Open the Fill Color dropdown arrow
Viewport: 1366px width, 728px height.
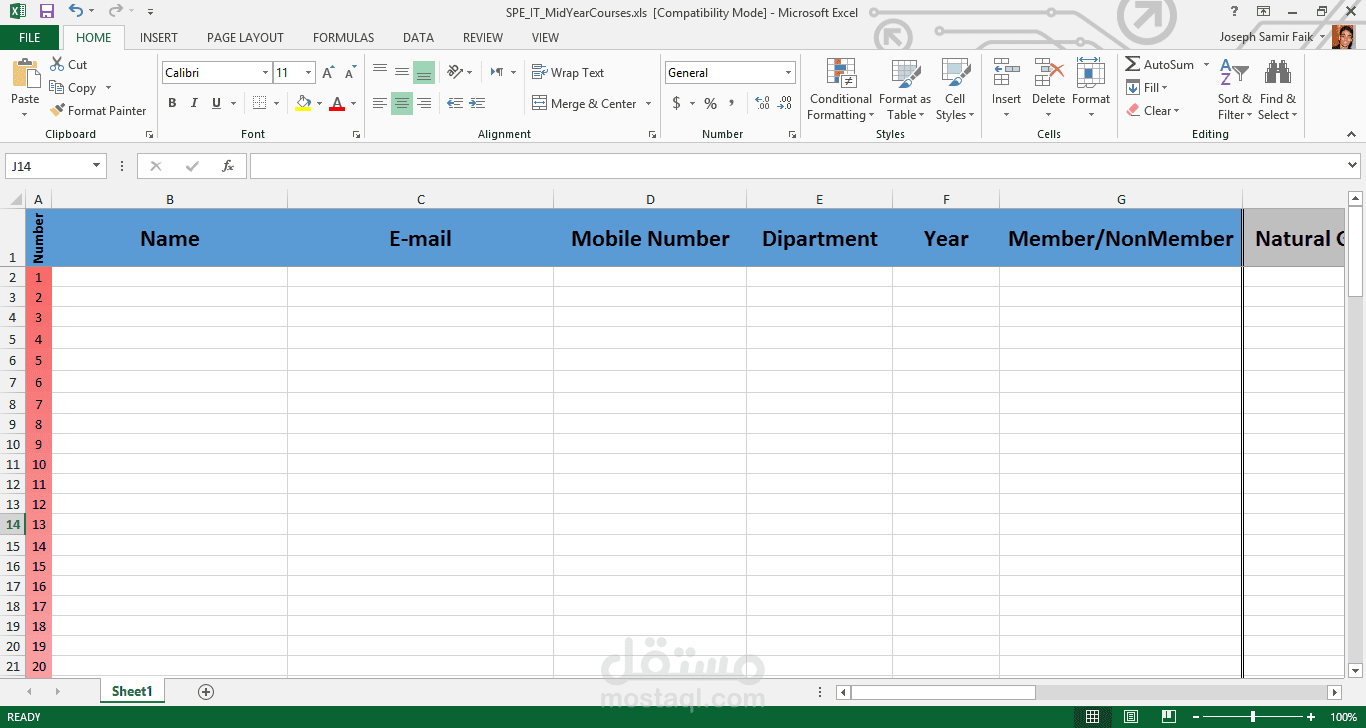[319, 103]
